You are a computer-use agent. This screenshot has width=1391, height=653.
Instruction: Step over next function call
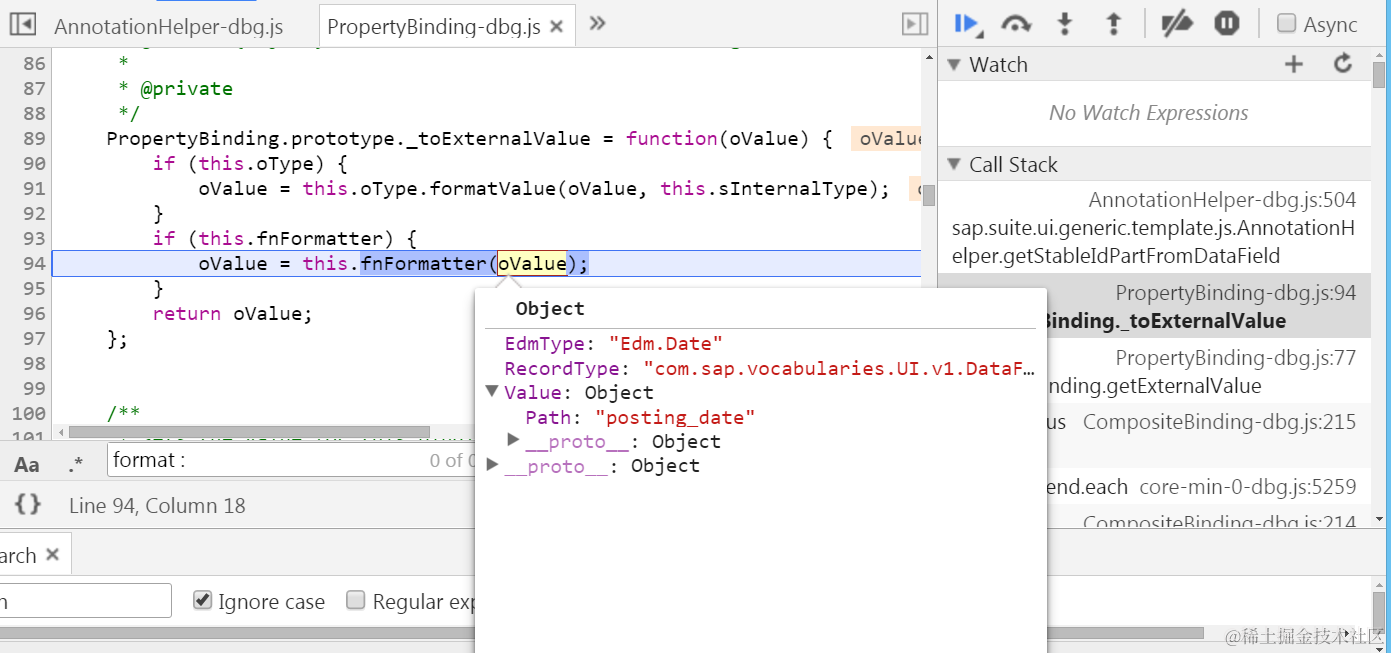click(x=1016, y=24)
